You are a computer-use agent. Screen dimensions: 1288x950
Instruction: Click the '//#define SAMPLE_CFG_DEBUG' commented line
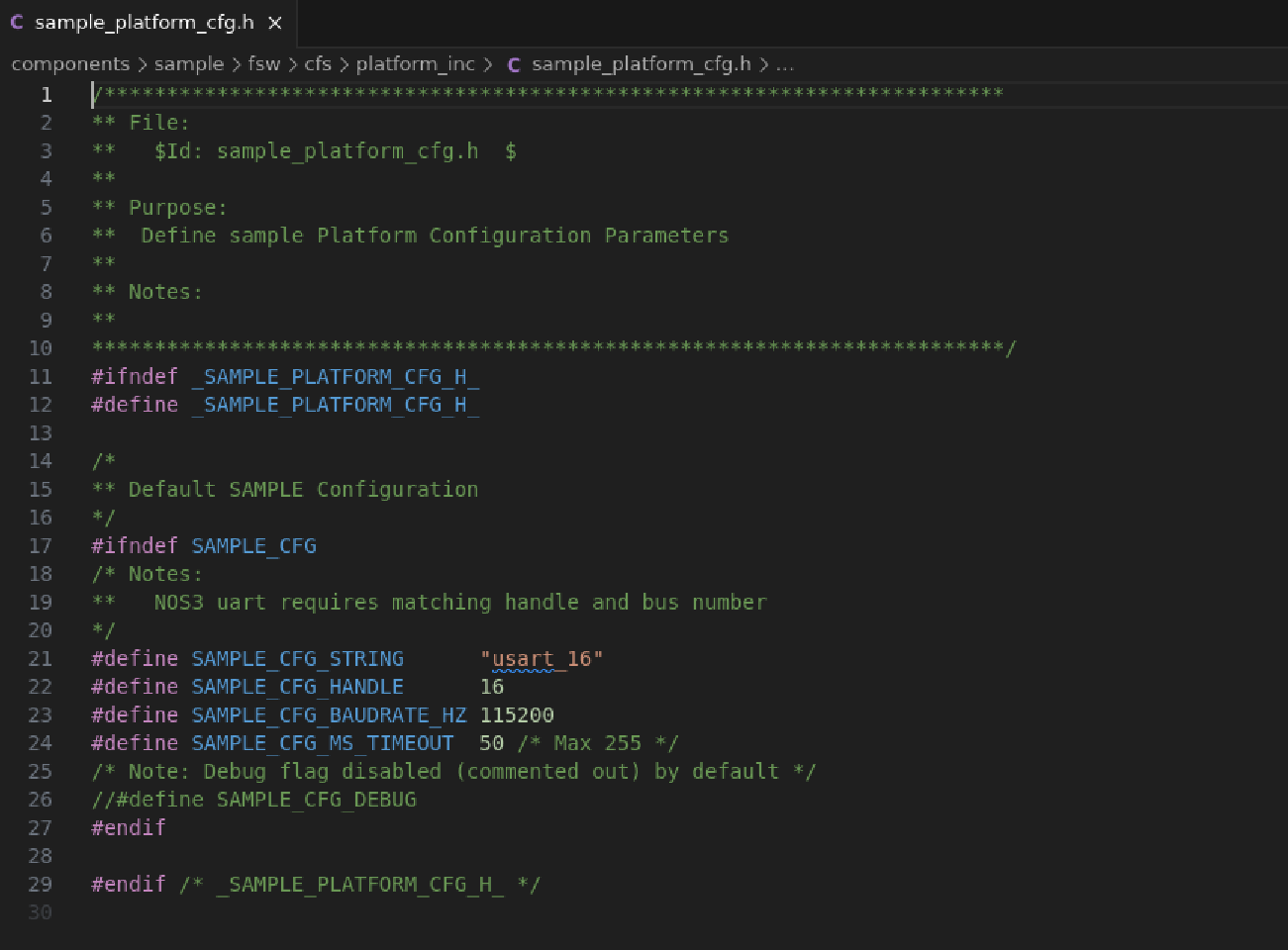click(x=253, y=800)
